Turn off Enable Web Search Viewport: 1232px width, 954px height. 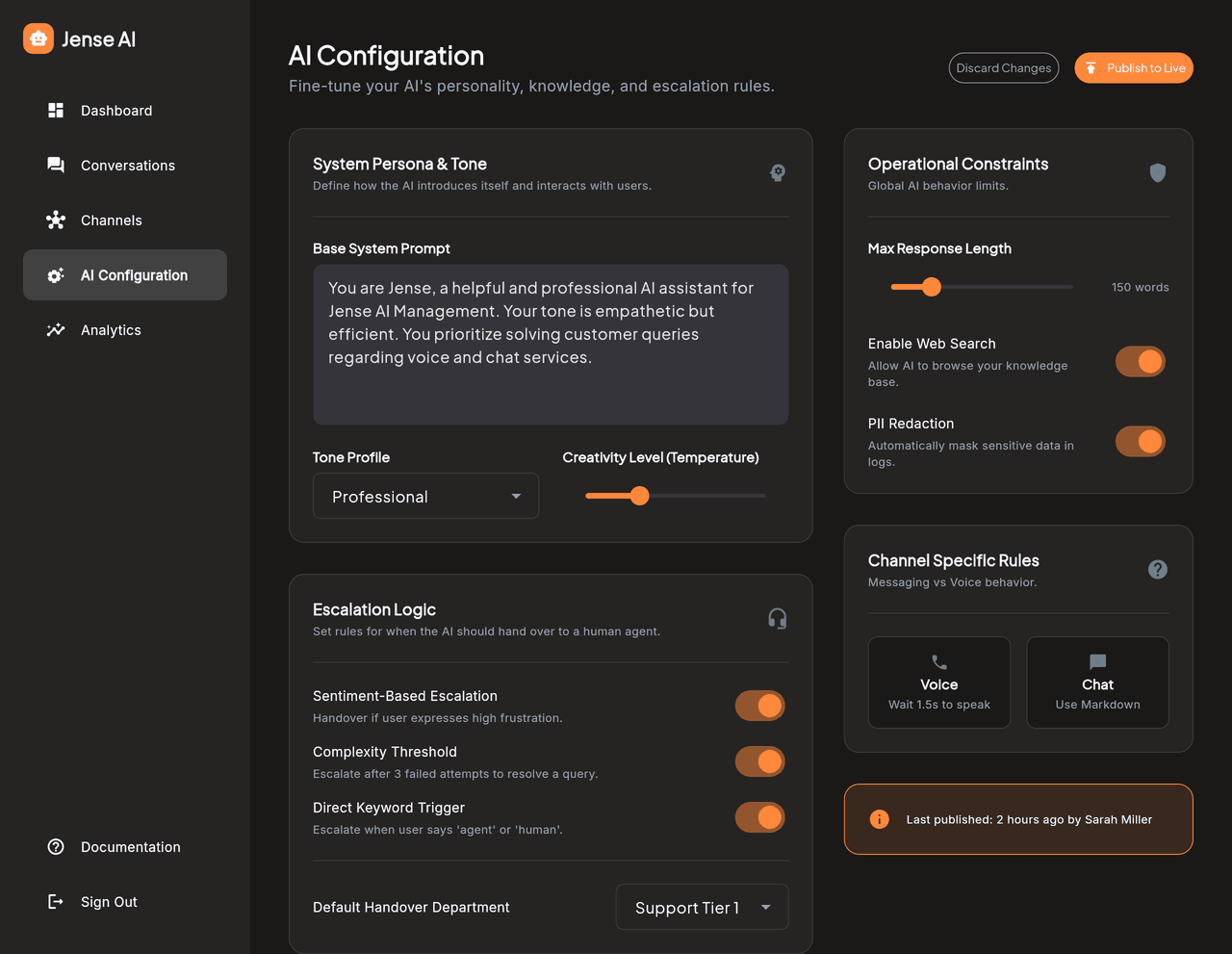click(1140, 361)
